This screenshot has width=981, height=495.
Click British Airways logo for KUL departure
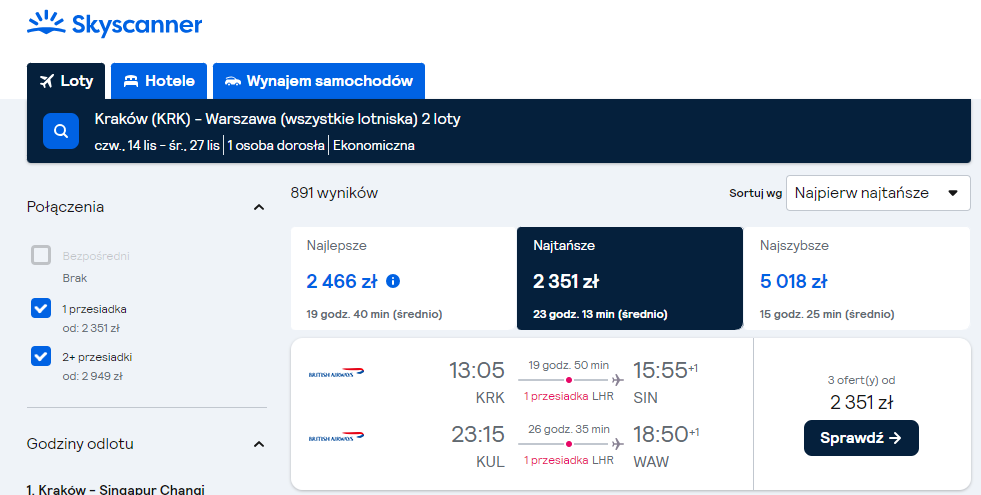tap(336, 437)
